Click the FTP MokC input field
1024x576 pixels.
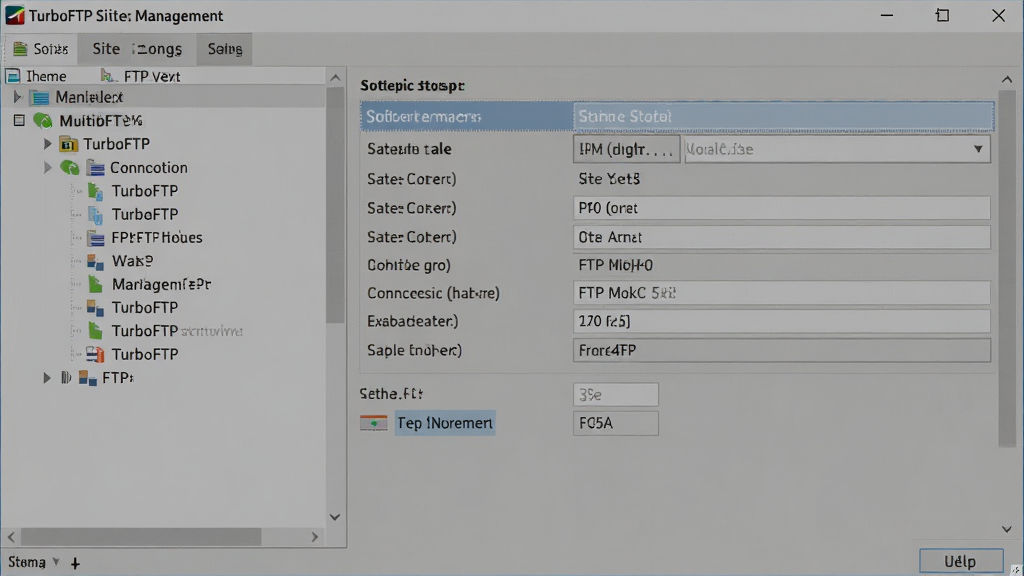782,293
